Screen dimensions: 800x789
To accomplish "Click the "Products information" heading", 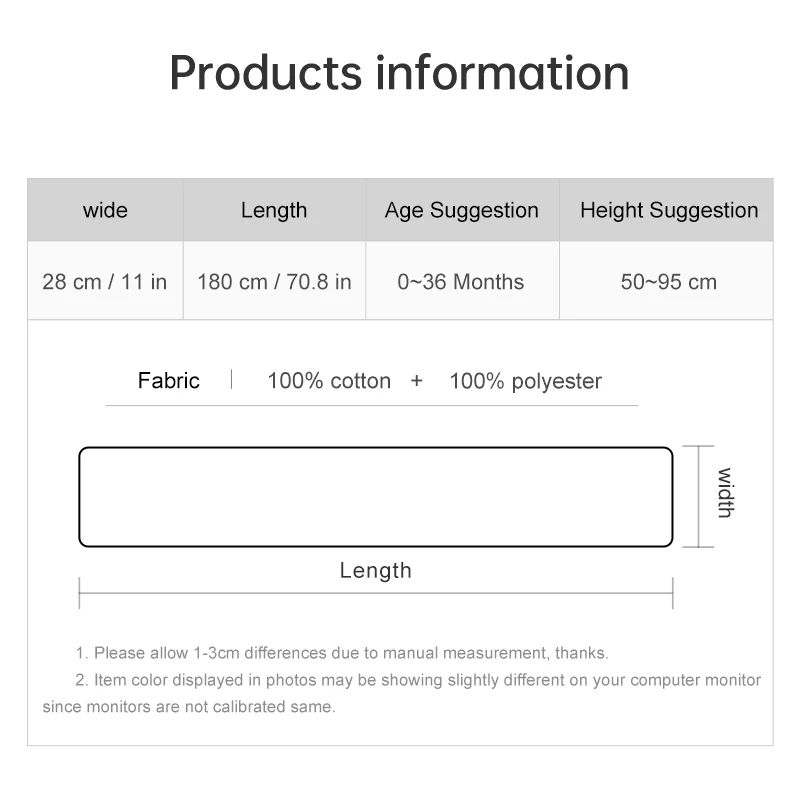I will 399,72.
